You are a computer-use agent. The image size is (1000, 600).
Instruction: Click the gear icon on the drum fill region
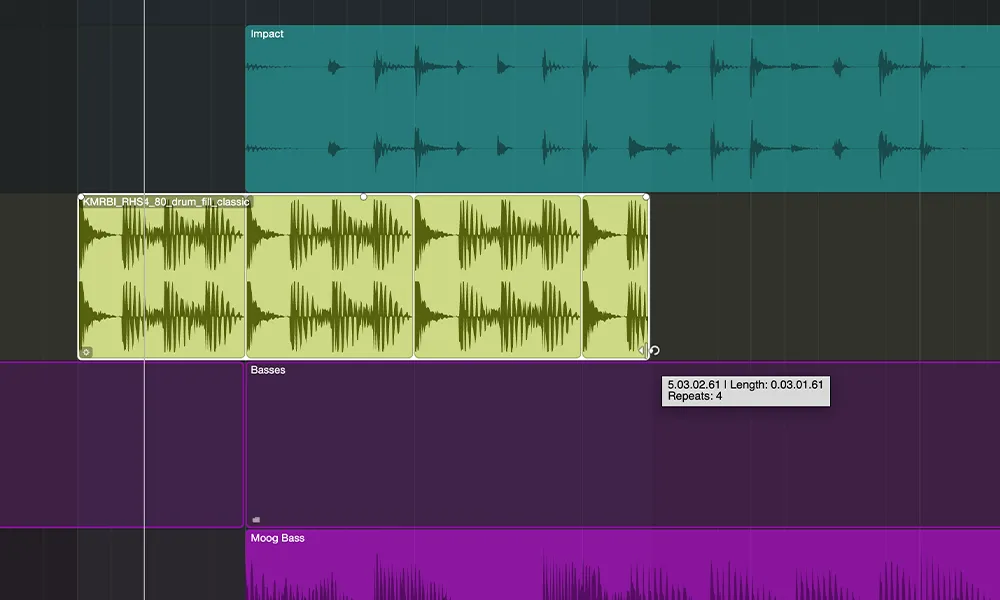(x=86, y=352)
